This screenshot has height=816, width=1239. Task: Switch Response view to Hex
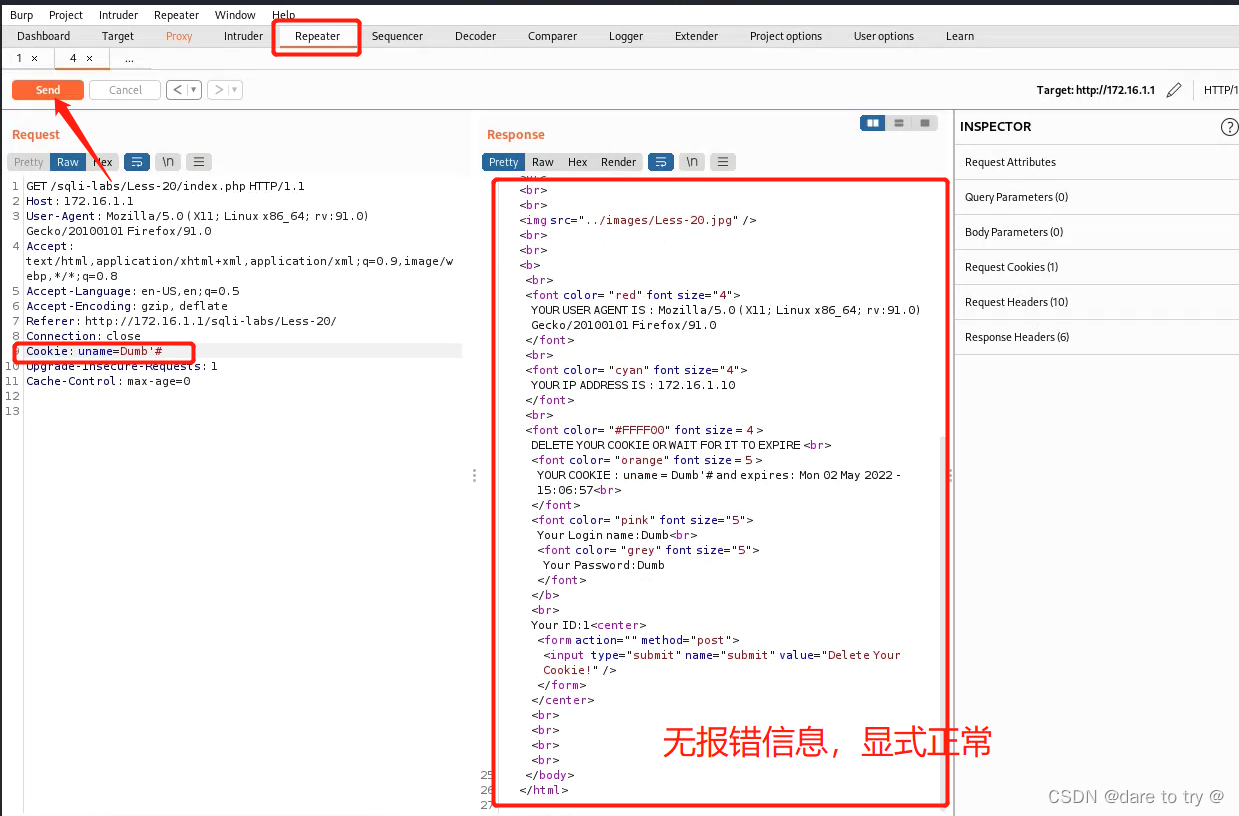[x=578, y=162]
